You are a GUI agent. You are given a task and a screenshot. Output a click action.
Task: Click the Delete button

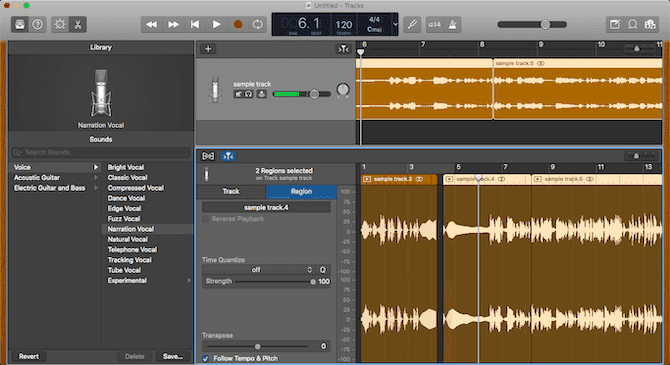coord(135,356)
